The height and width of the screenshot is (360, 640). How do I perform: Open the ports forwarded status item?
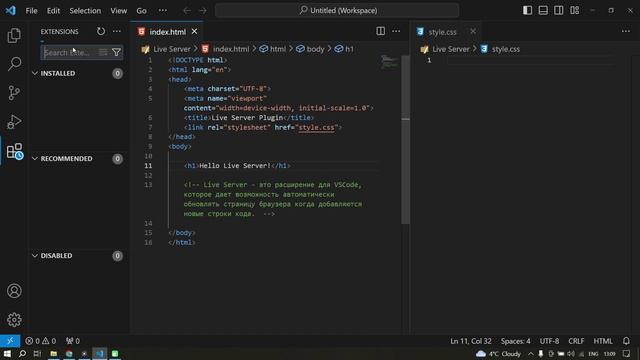tap(73, 341)
